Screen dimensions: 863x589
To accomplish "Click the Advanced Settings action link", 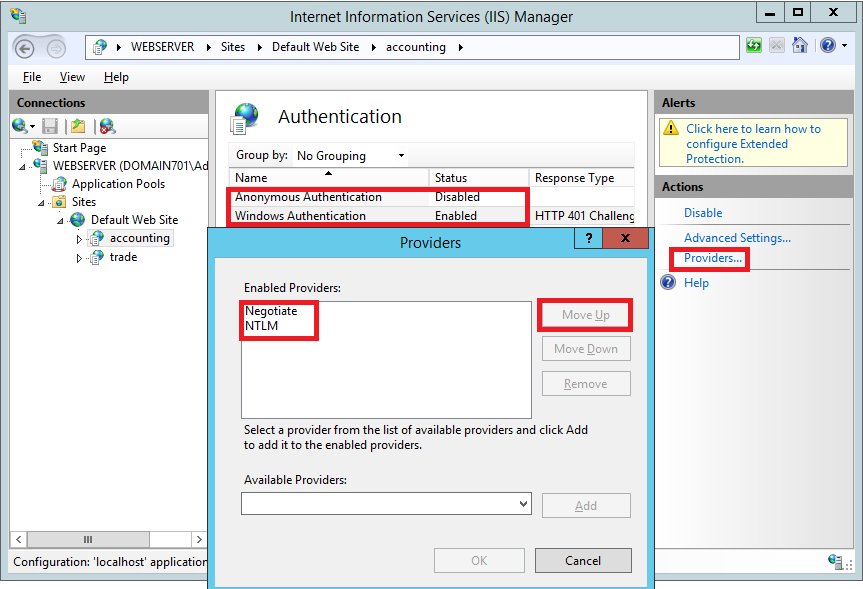I will (x=736, y=238).
